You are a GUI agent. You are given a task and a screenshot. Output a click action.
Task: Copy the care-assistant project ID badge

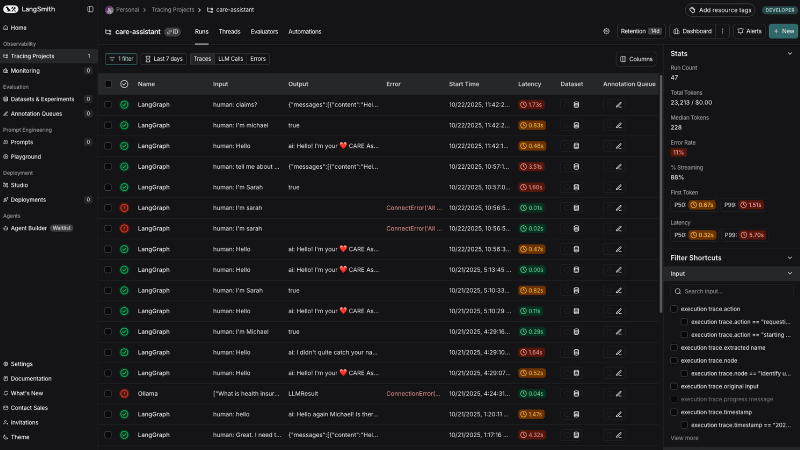(x=172, y=32)
